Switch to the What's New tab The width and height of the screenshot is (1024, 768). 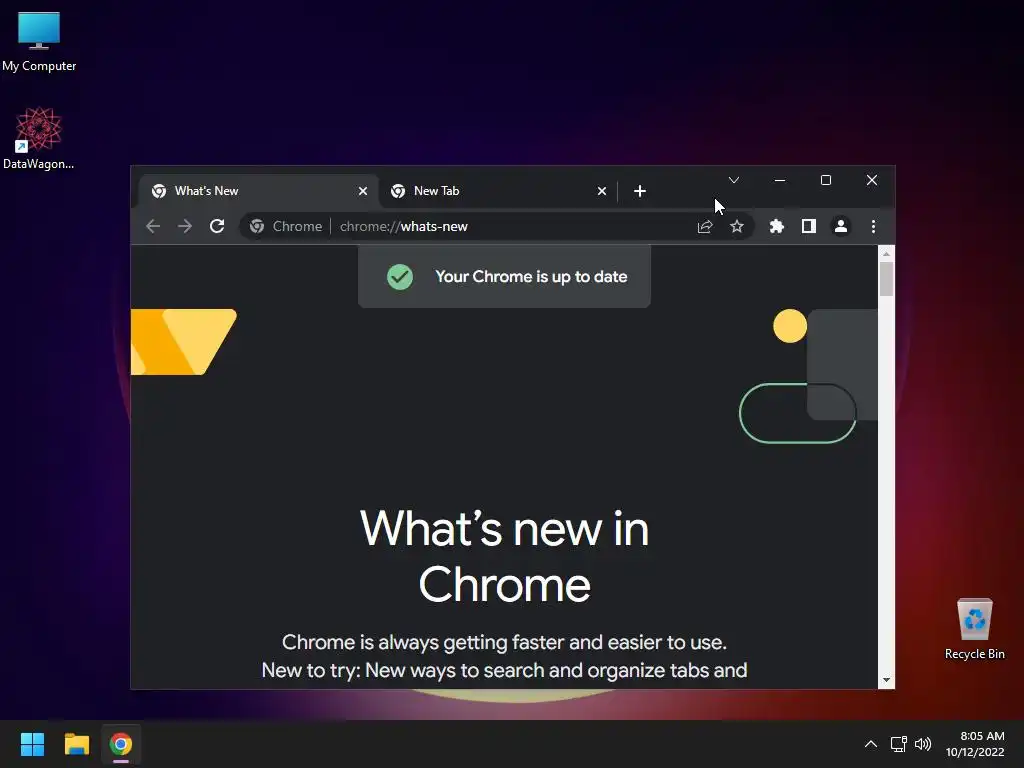point(259,191)
